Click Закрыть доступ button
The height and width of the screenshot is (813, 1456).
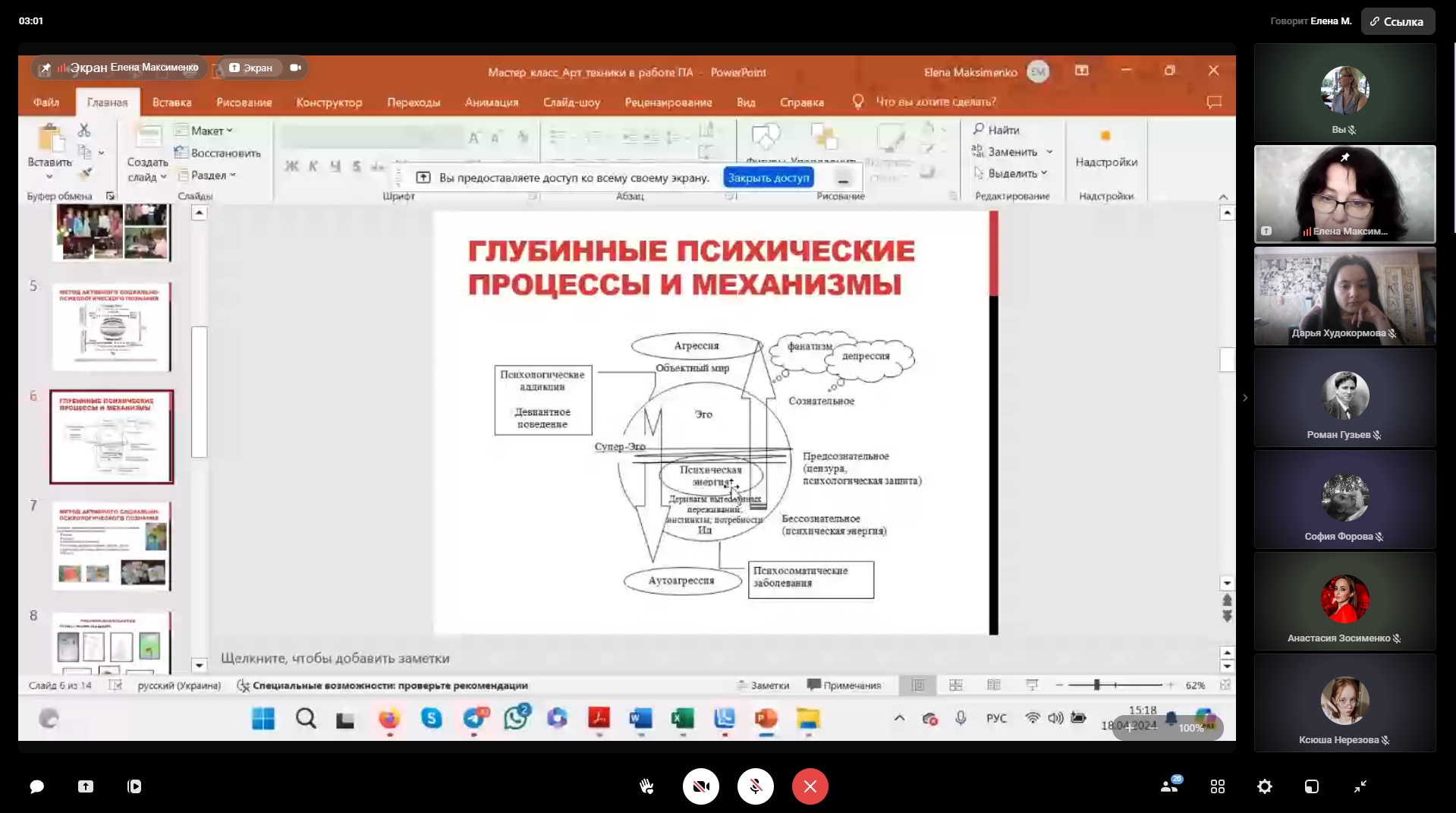point(769,178)
